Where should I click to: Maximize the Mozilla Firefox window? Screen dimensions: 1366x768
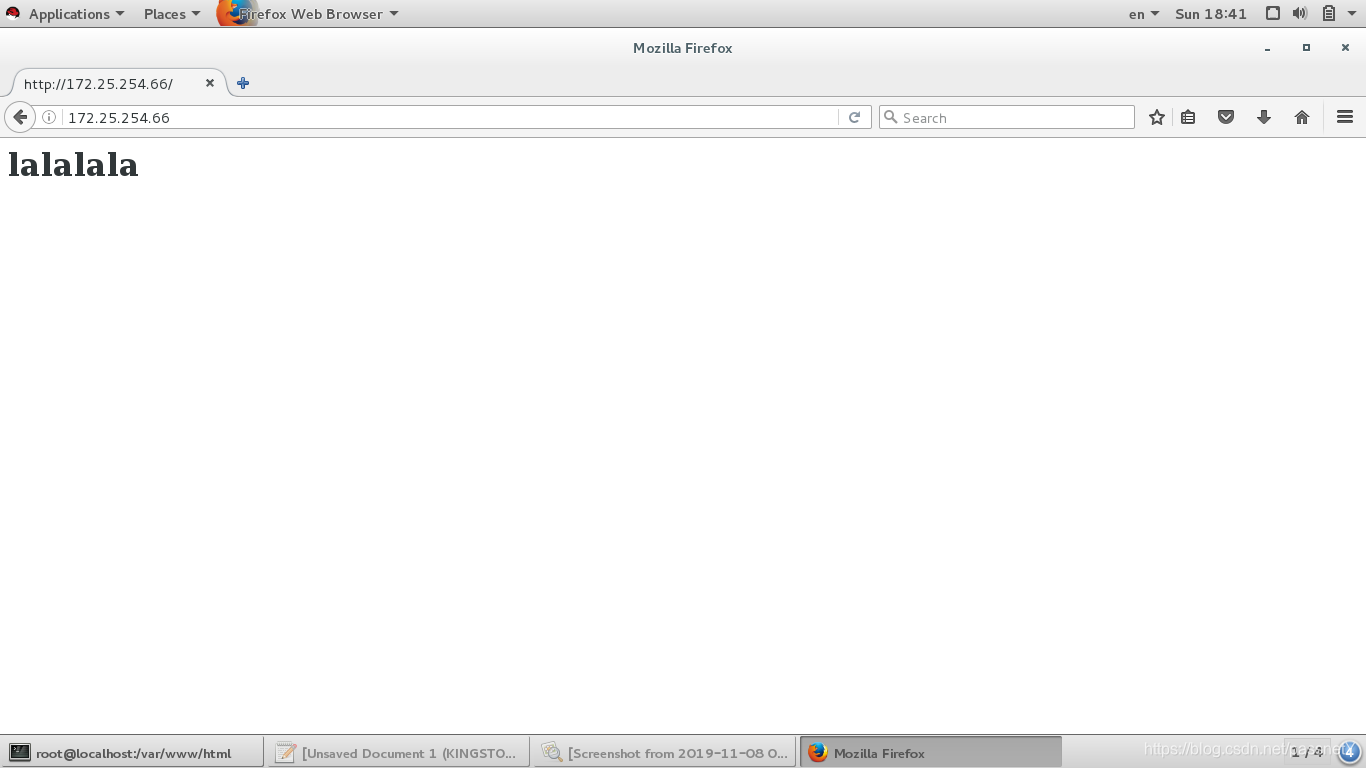pos(1306,48)
